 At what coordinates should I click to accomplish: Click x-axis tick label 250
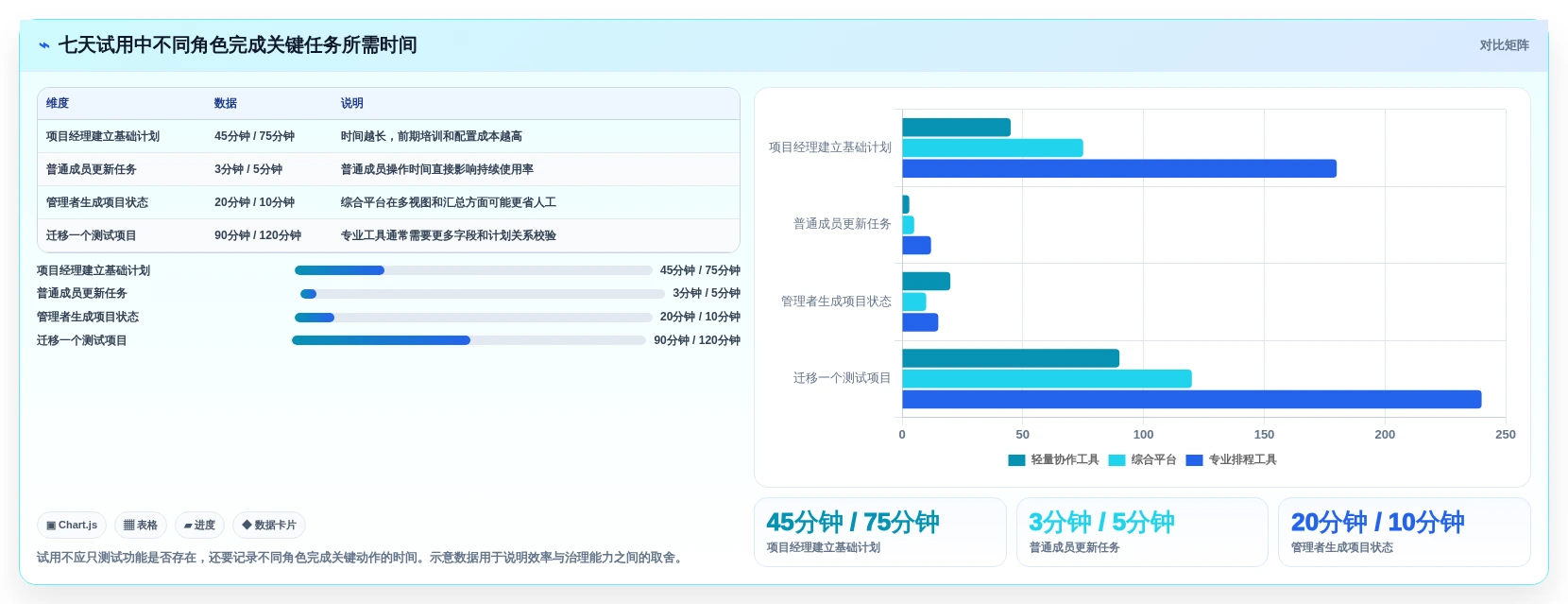coord(1506,435)
